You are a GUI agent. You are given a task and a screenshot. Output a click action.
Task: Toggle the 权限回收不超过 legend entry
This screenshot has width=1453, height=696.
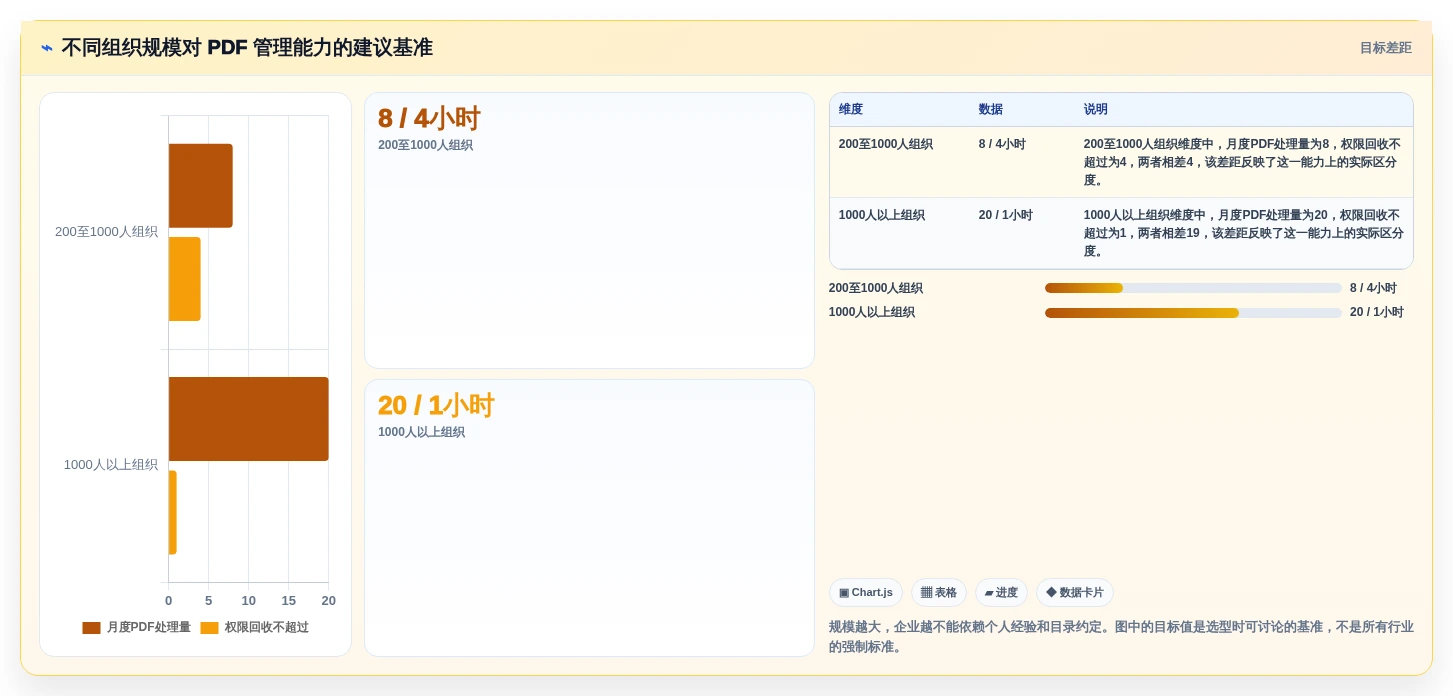tap(255, 628)
